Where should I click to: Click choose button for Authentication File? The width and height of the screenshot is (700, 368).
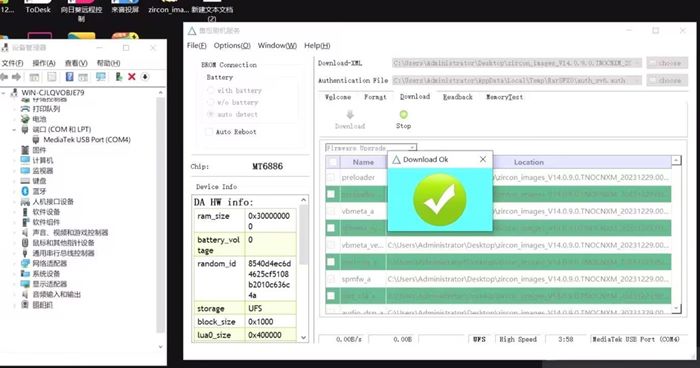667,80
